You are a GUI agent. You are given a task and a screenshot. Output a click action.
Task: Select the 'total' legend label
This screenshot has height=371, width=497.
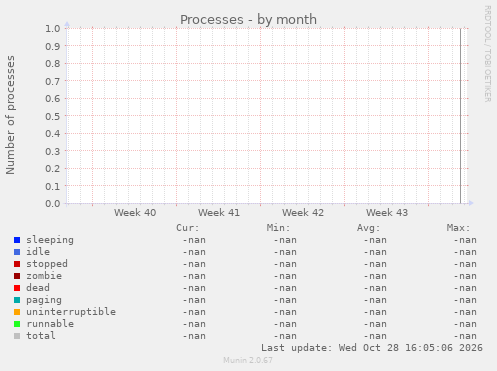pyautogui.click(x=41, y=336)
